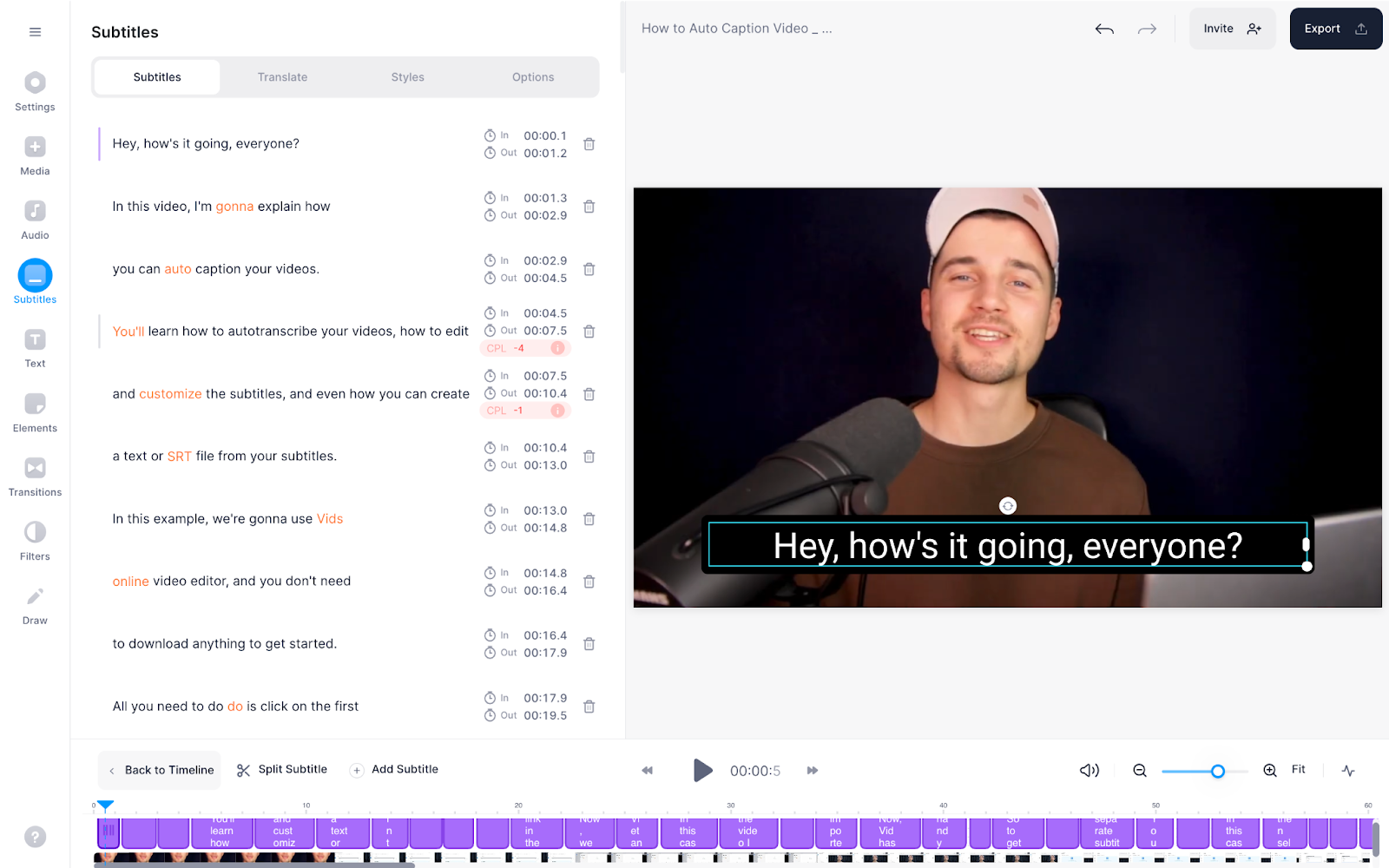
Task: Open the audio waveform view near zoom controls
Action: click(1348, 770)
